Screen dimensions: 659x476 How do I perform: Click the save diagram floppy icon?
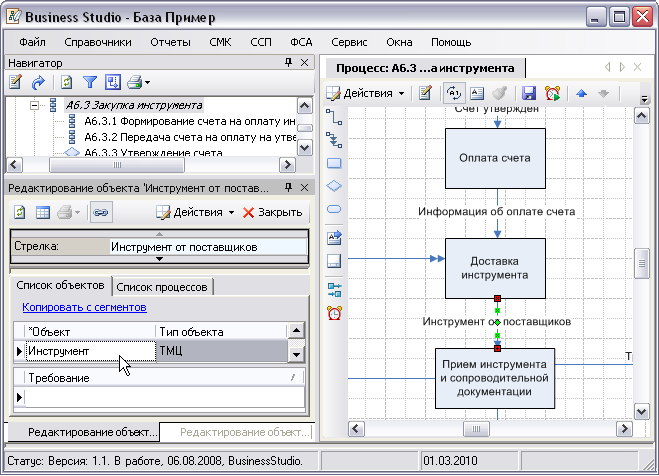(x=529, y=93)
